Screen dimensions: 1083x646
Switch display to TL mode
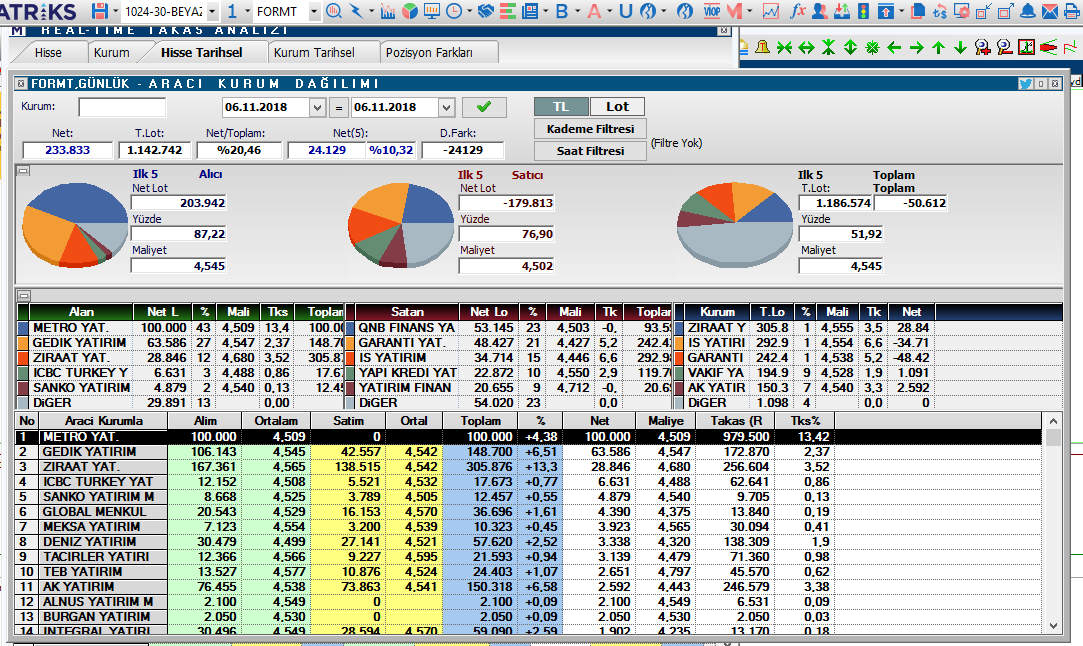click(x=561, y=106)
